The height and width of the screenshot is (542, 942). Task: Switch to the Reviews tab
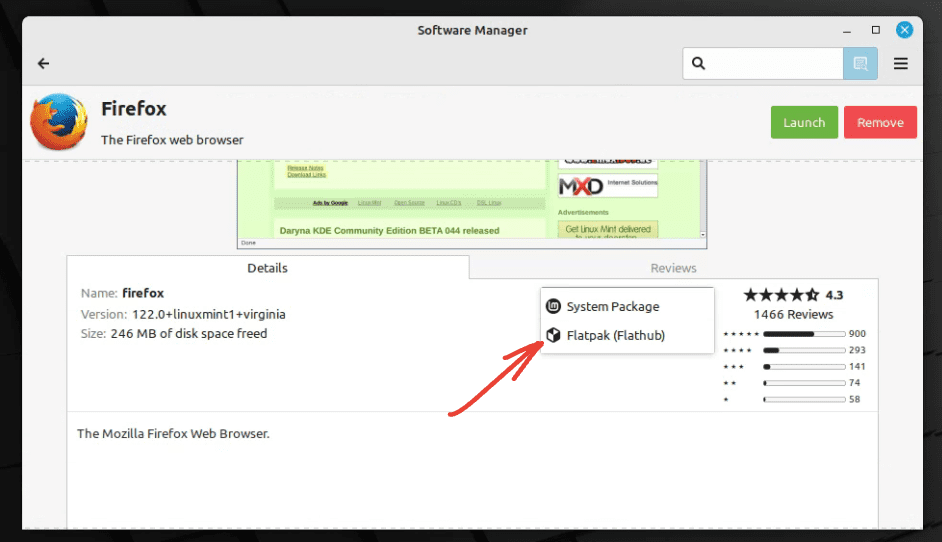click(673, 268)
